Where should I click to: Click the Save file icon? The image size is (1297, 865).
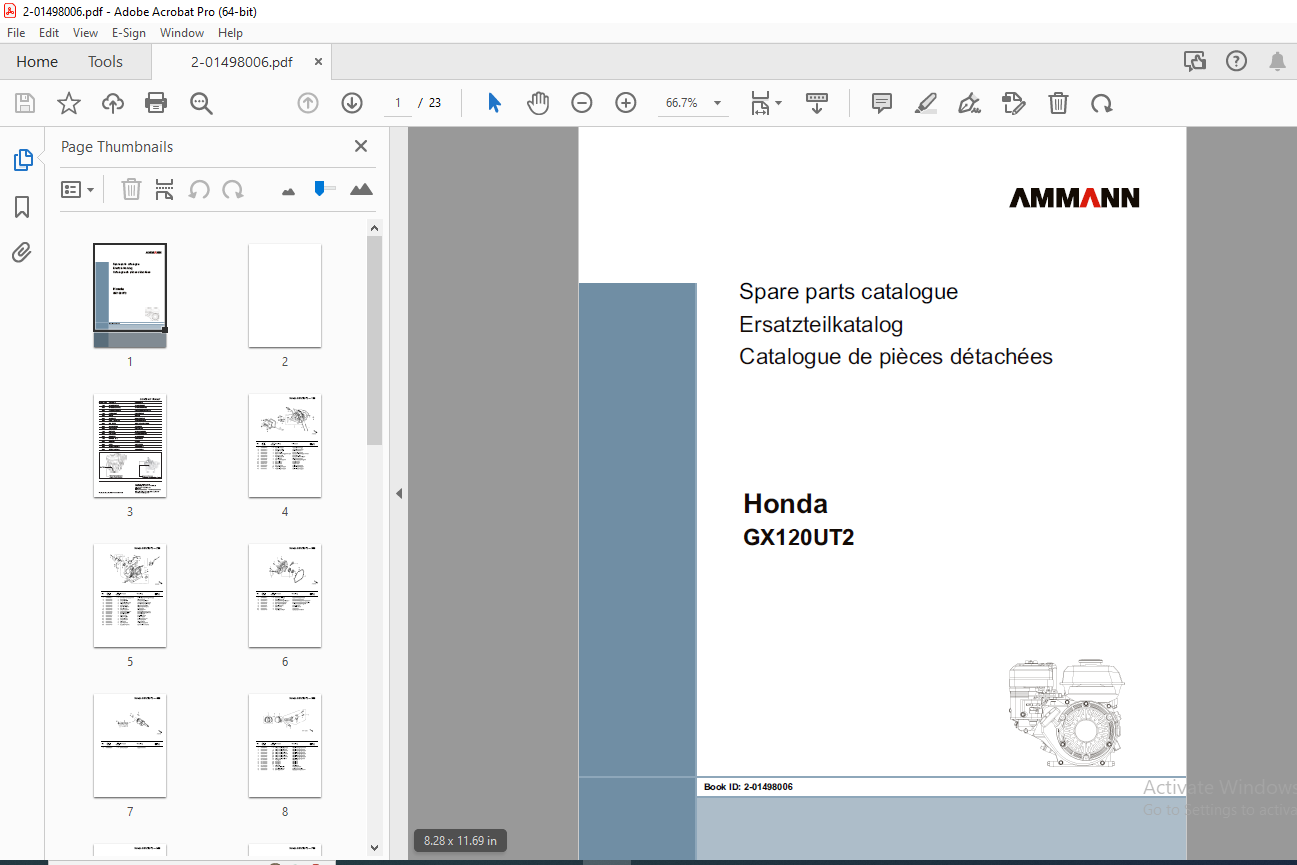(25, 103)
